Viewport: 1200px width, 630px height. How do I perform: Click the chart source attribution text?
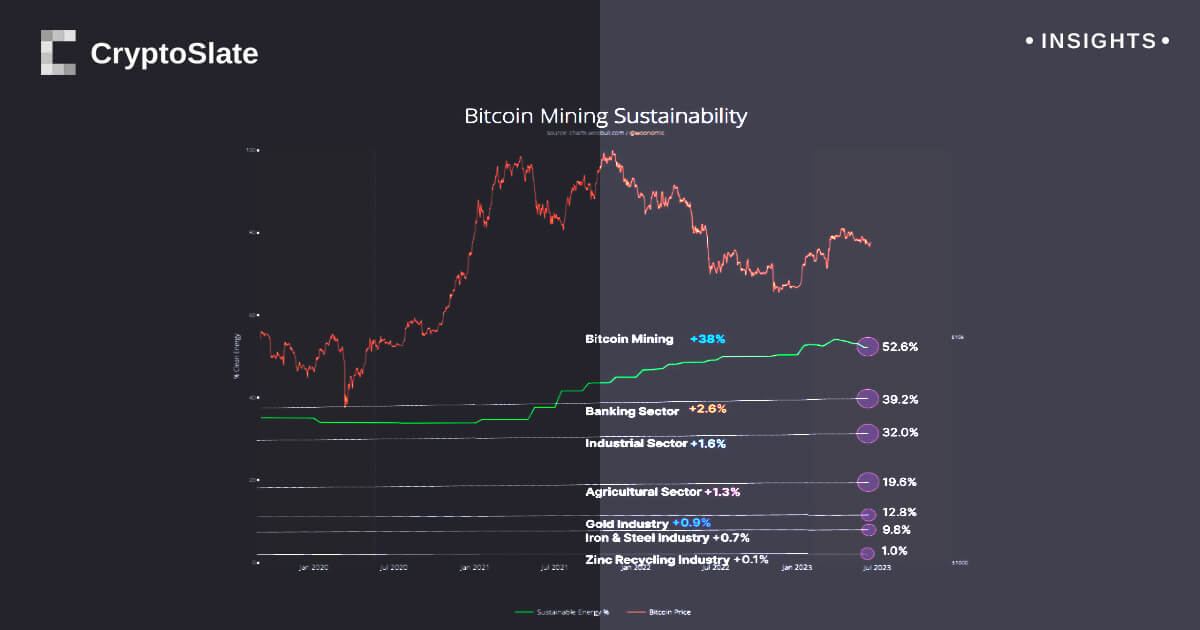click(605, 132)
